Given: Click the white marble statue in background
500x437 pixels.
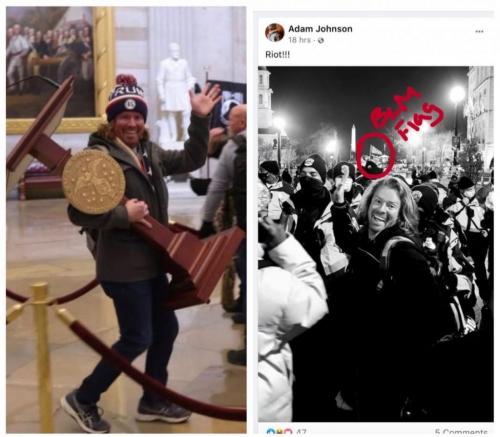Looking at the screenshot, I should pos(174,92).
